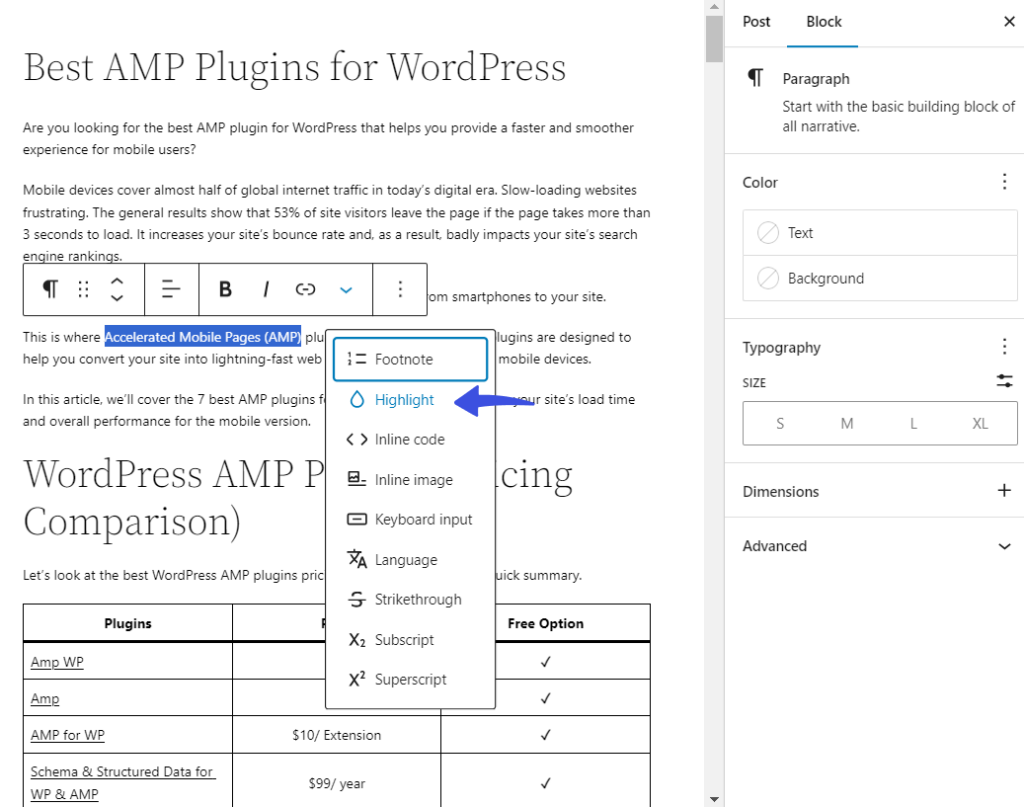Image resolution: width=1024 pixels, height=807 pixels.
Task: Open Typography options three-dot menu
Action: point(1004,347)
